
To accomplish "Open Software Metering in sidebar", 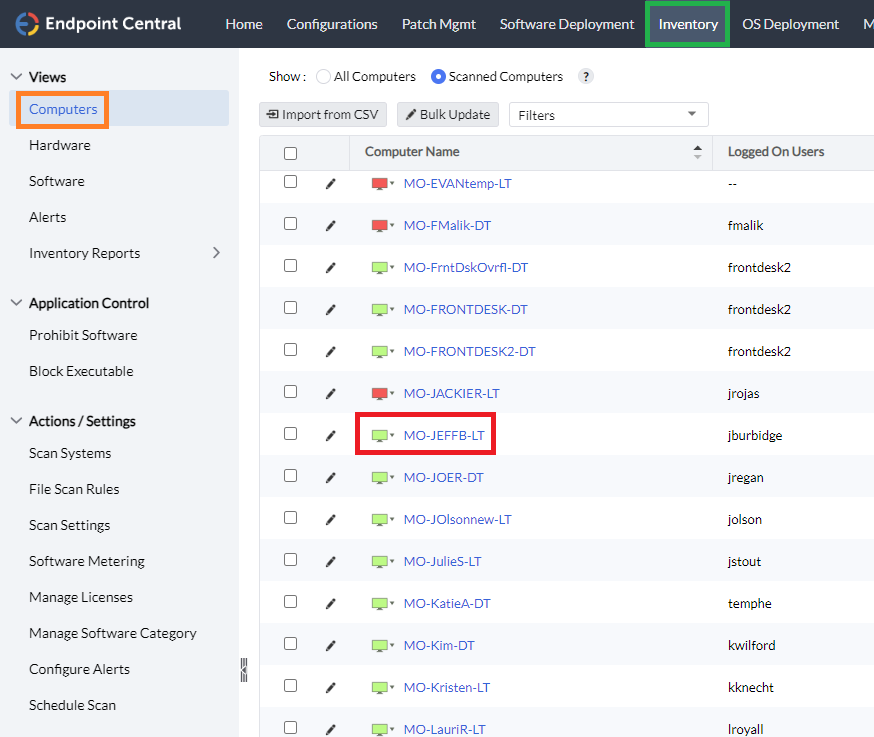I will click(86, 561).
